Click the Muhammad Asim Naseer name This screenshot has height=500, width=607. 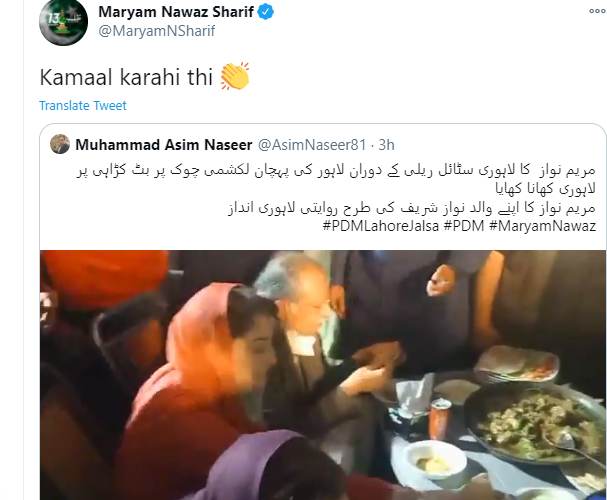tap(164, 145)
